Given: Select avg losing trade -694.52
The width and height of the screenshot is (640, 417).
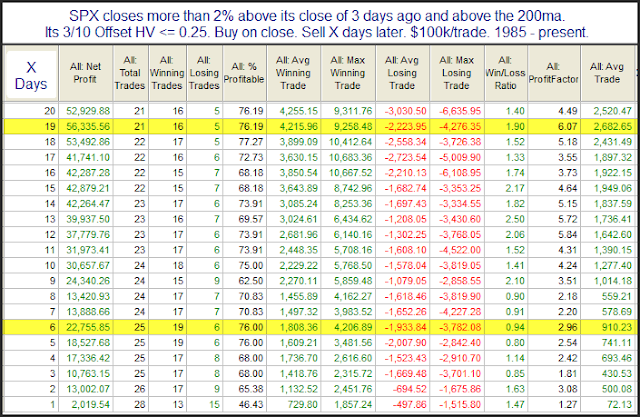Looking at the screenshot, I should [409, 389].
